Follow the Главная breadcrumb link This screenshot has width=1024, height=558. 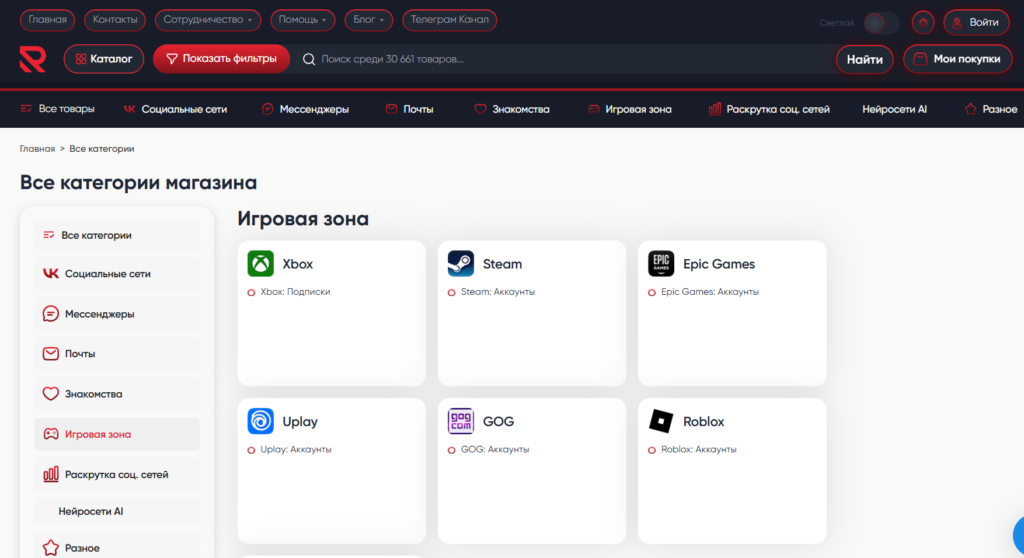37,149
